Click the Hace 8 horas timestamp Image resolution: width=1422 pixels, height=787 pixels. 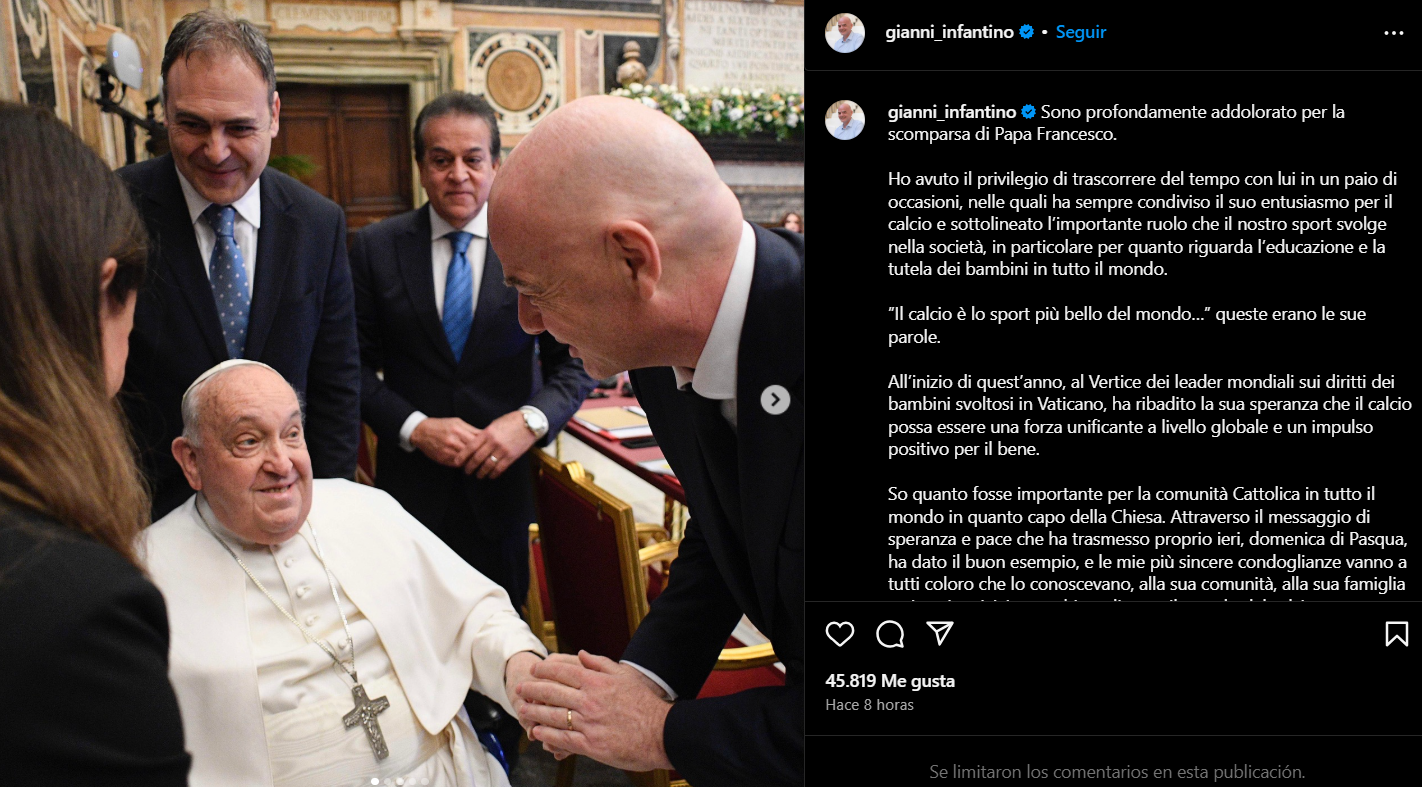(869, 705)
